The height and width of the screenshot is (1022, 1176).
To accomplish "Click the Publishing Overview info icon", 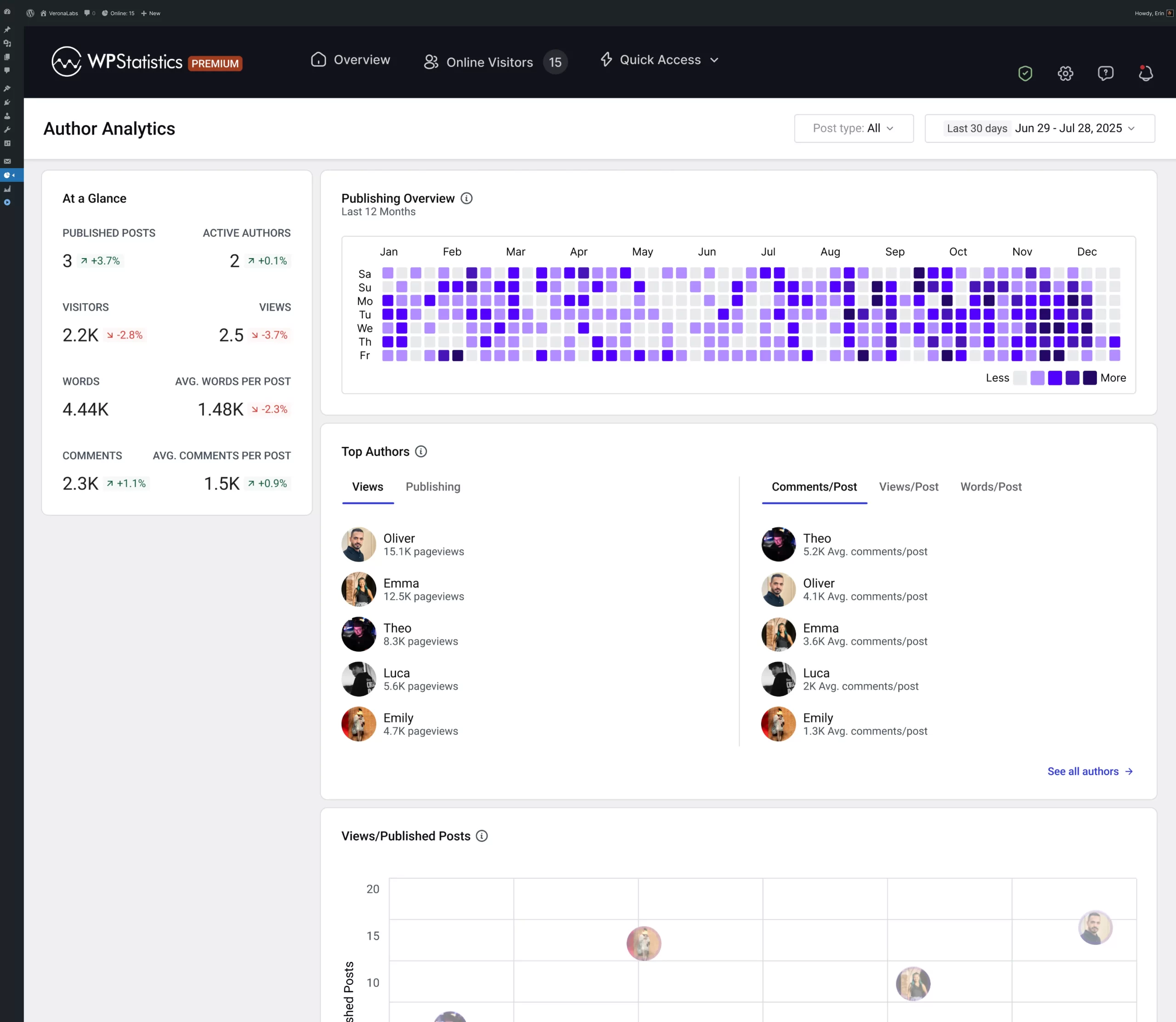I will pyautogui.click(x=467, y=198).
